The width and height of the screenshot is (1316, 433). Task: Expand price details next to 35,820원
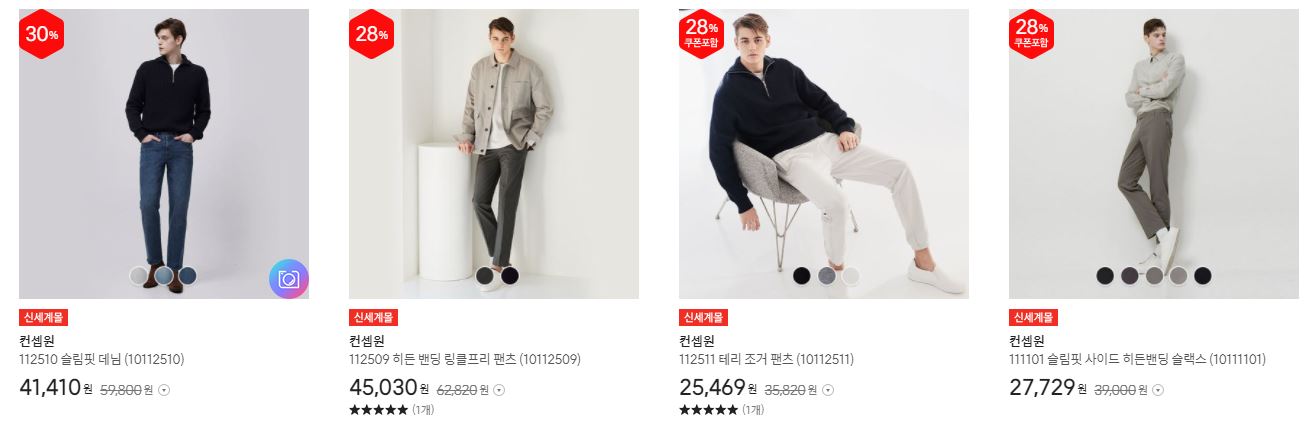[828, 390]
